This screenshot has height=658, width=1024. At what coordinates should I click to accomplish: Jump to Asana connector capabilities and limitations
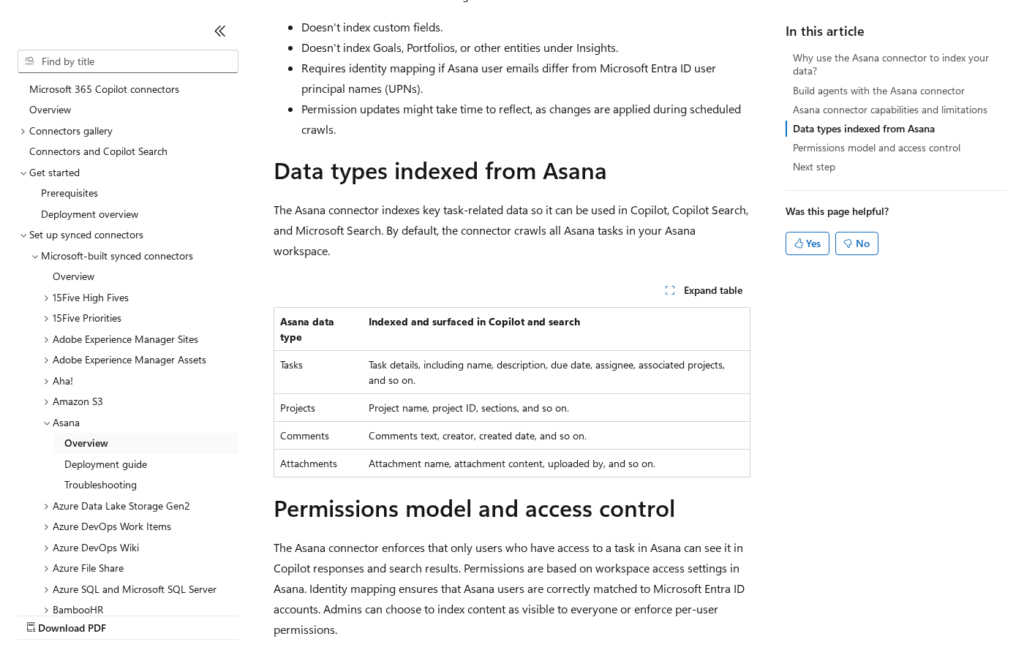(889, 110)
